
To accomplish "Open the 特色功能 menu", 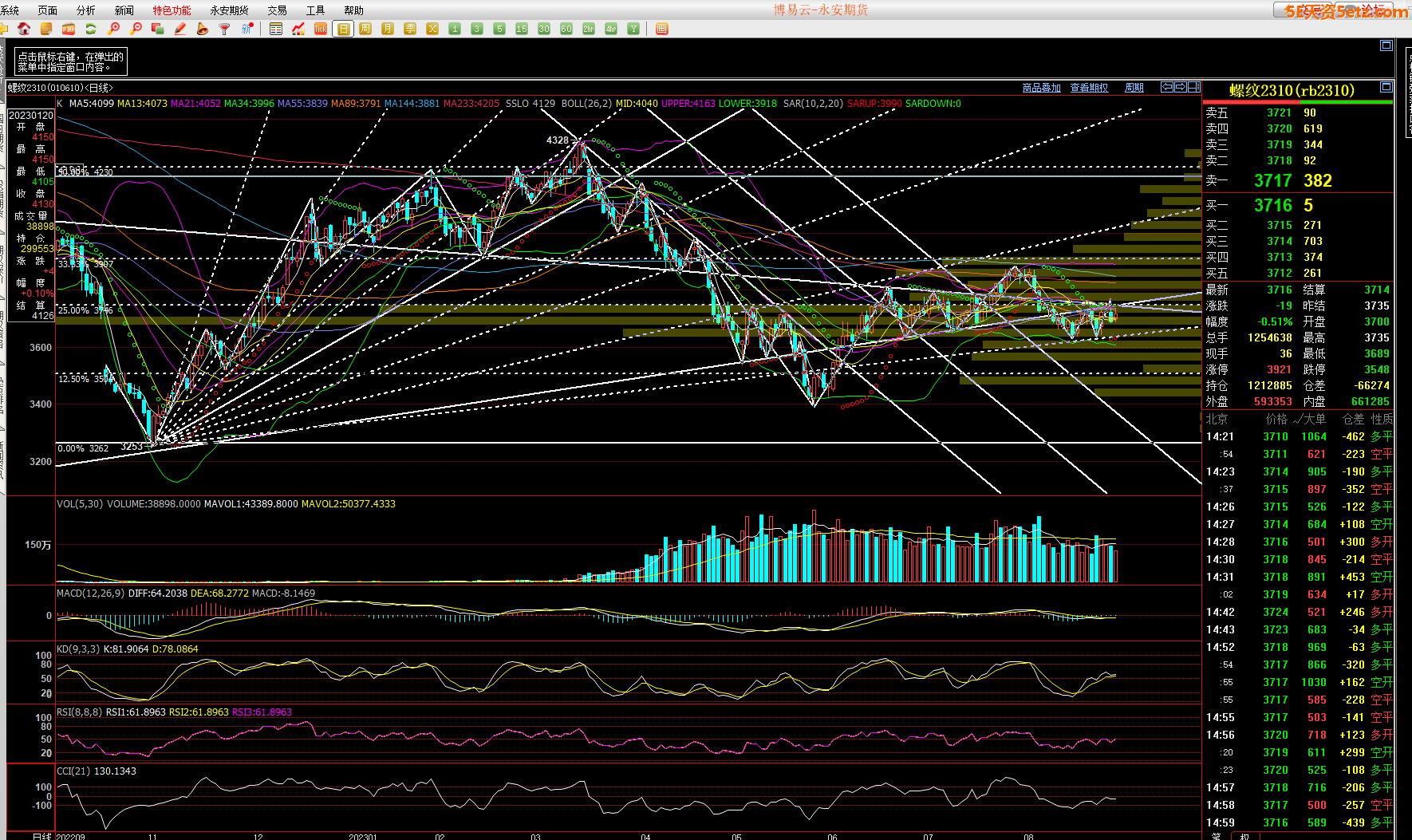I will pyautogui.click(x=172, y=10).
